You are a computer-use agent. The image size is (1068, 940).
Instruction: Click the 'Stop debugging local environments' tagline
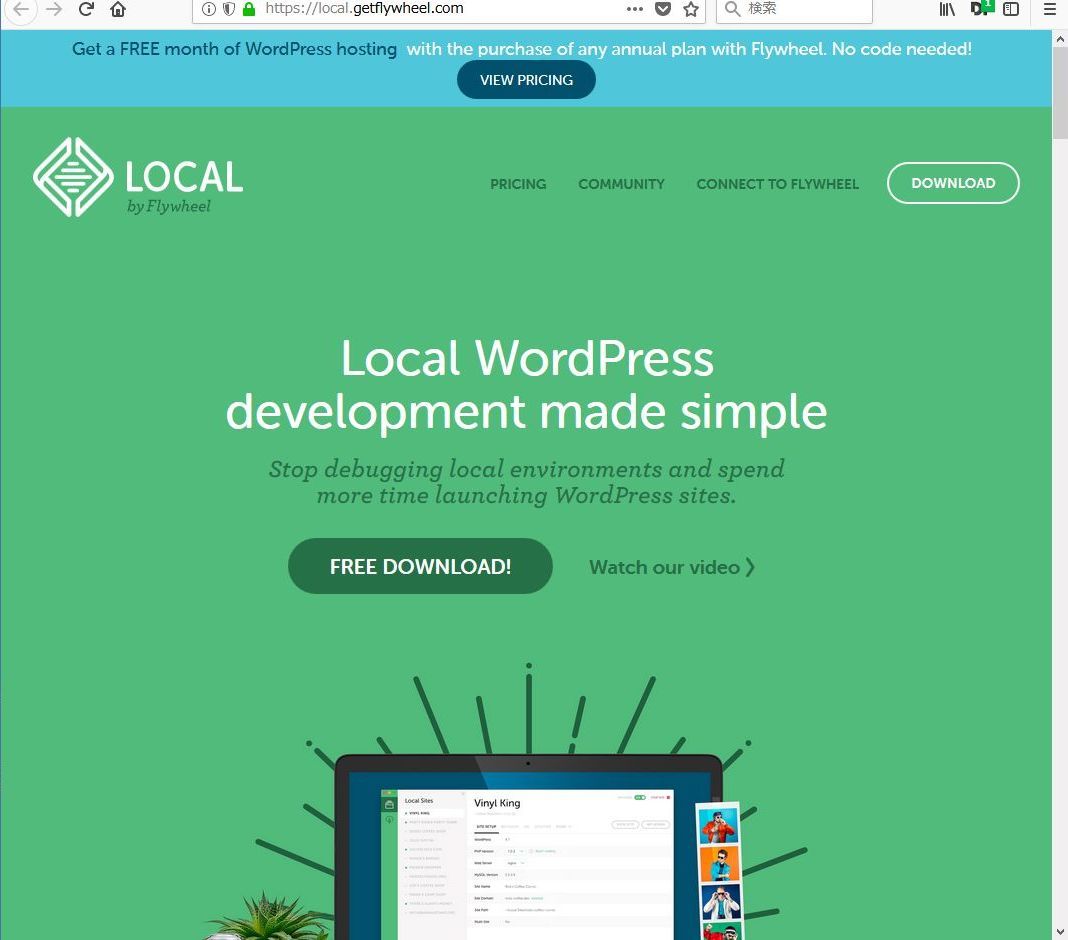pyautogui.click(x=527, y=482)
